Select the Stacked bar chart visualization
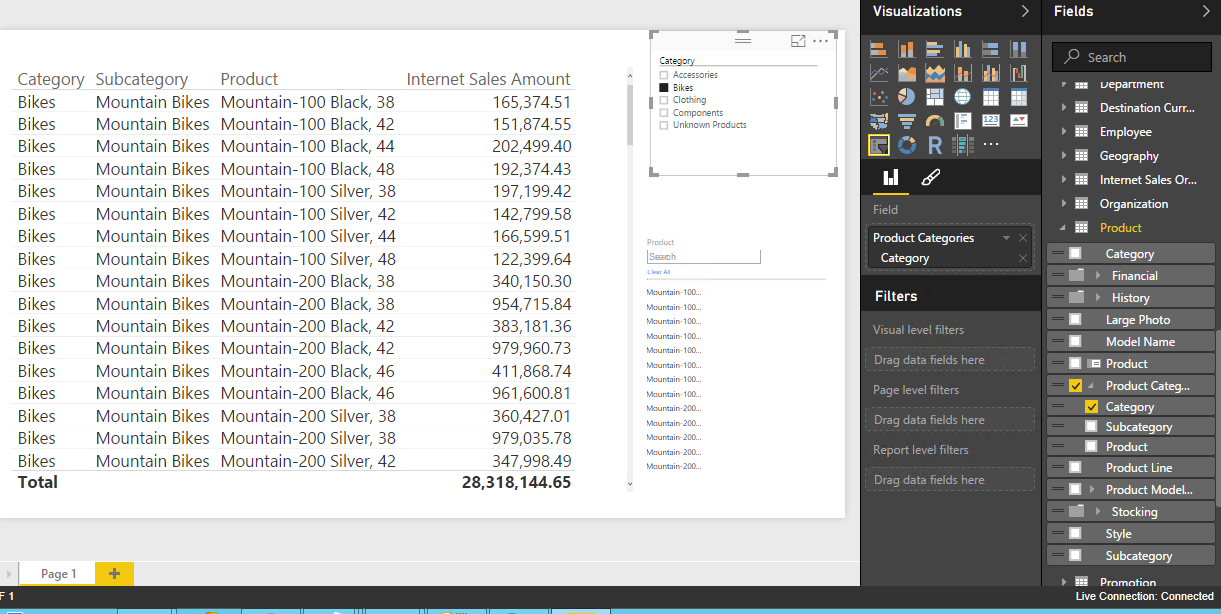The width and height of the screenshot is (1221, 614). coord(879,49)
